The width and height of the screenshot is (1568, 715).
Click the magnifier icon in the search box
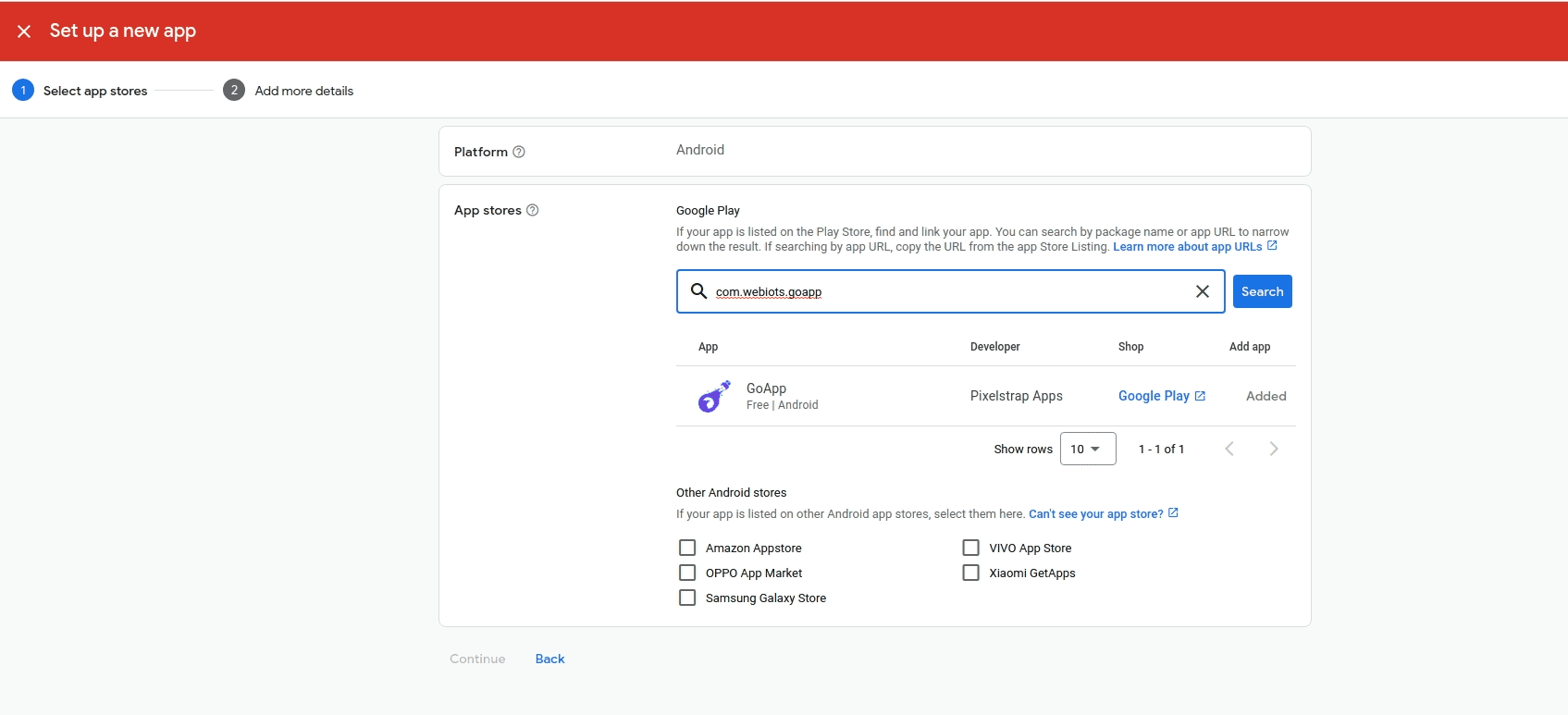coord(698,291)
